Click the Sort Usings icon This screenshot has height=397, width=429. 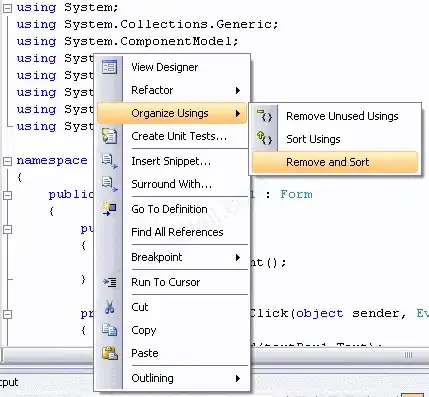coord(264,138)
